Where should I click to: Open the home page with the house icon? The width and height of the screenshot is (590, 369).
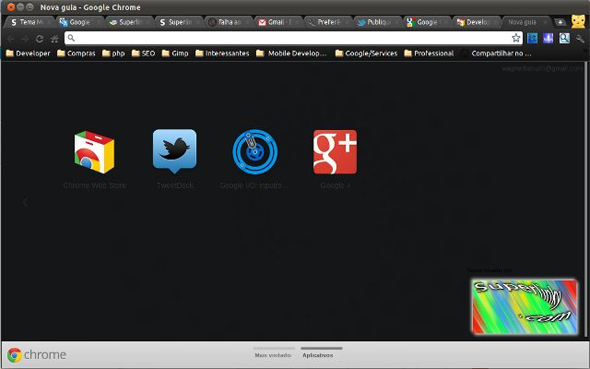(x=54, y=38)
